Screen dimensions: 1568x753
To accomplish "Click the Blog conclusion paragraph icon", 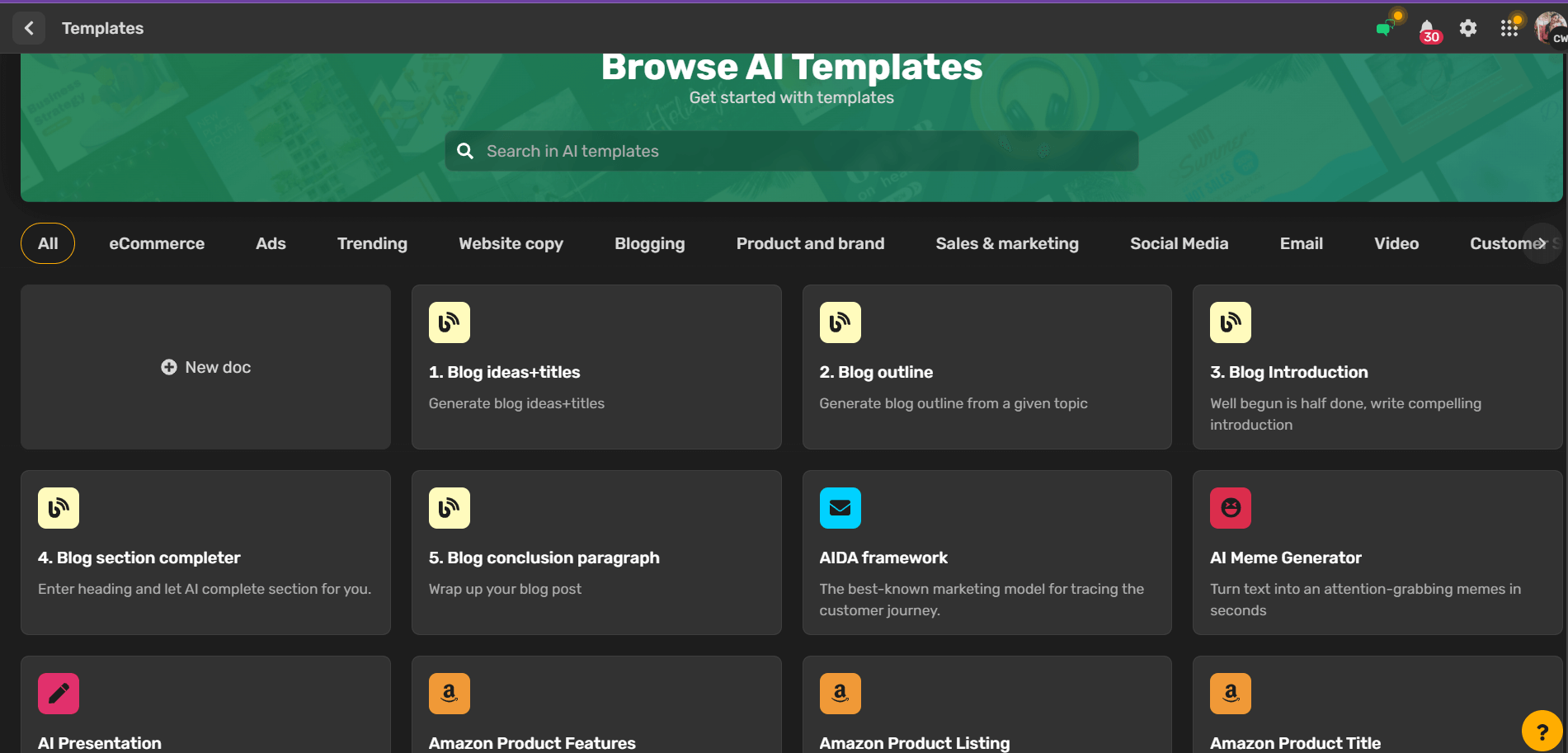I will (x=450, y=508).
